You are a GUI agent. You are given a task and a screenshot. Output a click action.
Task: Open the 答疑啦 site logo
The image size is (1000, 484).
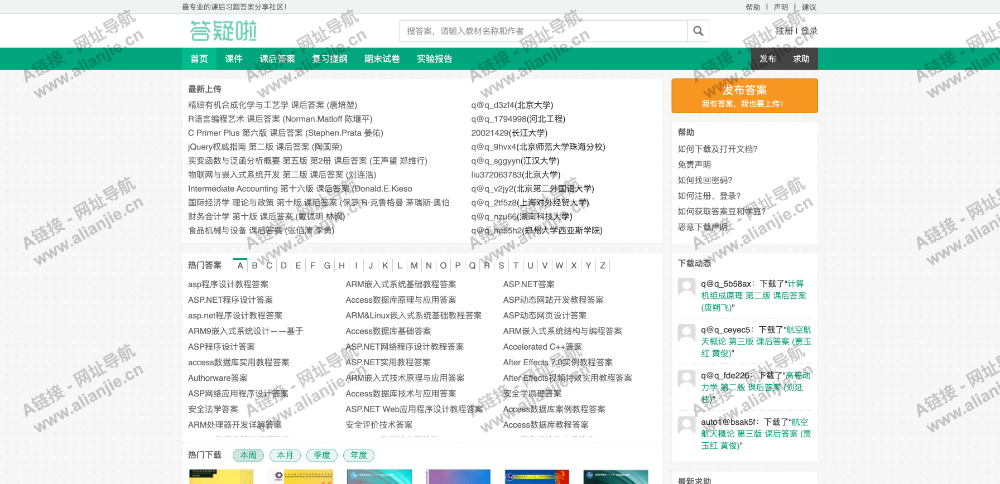point(223,31)
